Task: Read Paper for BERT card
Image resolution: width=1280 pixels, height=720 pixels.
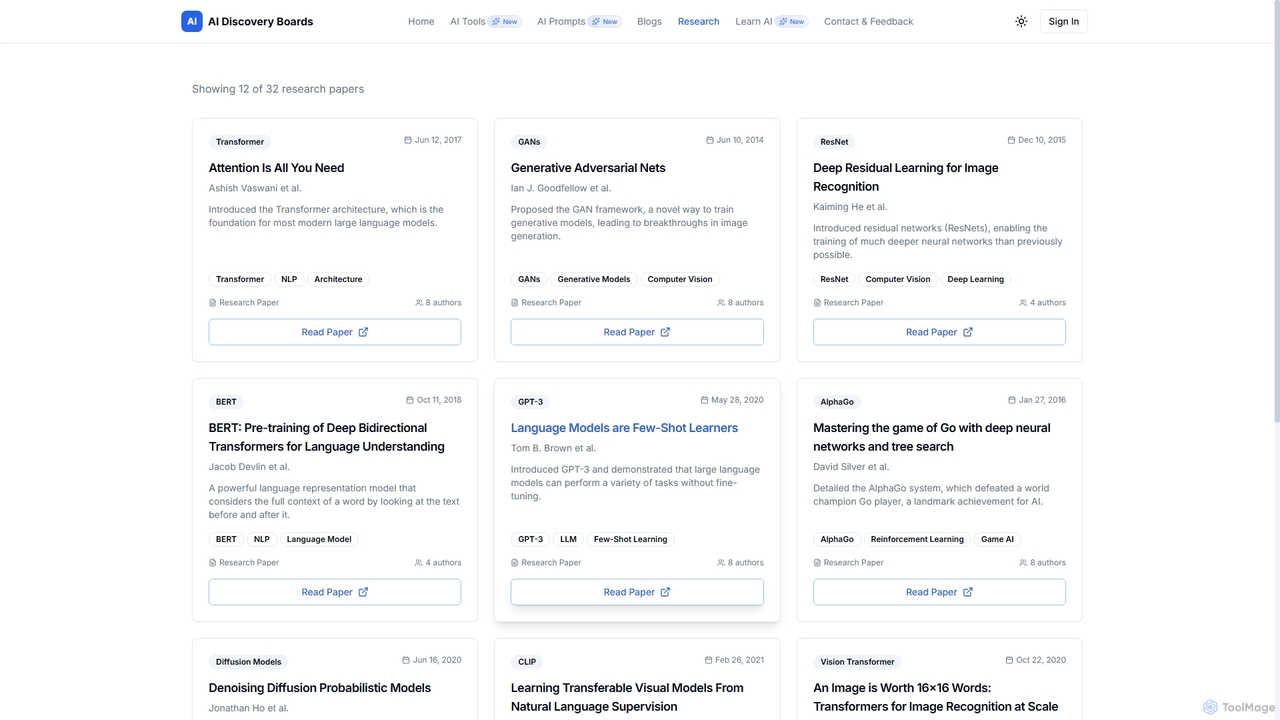Action: click(335, 592)
